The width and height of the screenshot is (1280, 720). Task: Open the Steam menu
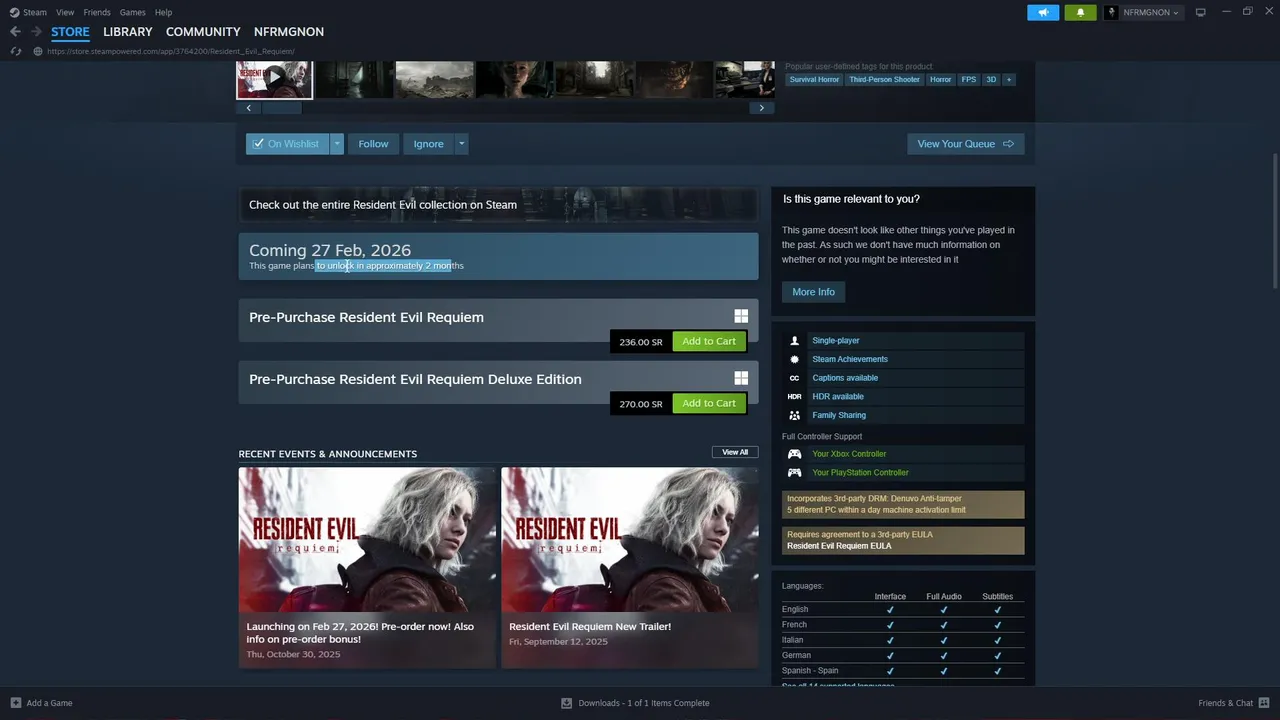(35, 12)
